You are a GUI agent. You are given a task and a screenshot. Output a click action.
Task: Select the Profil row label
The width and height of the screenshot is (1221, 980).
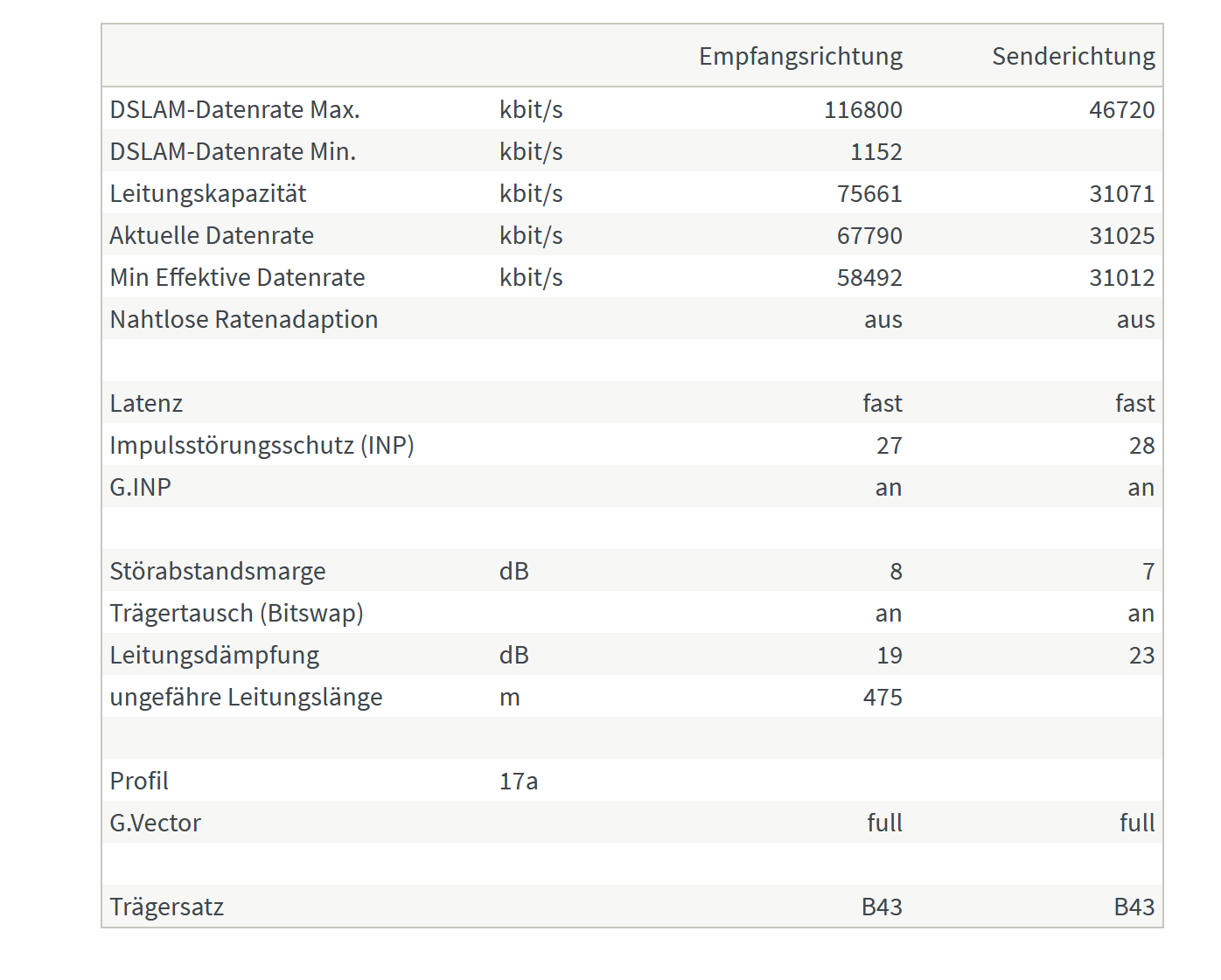point(139,781)
